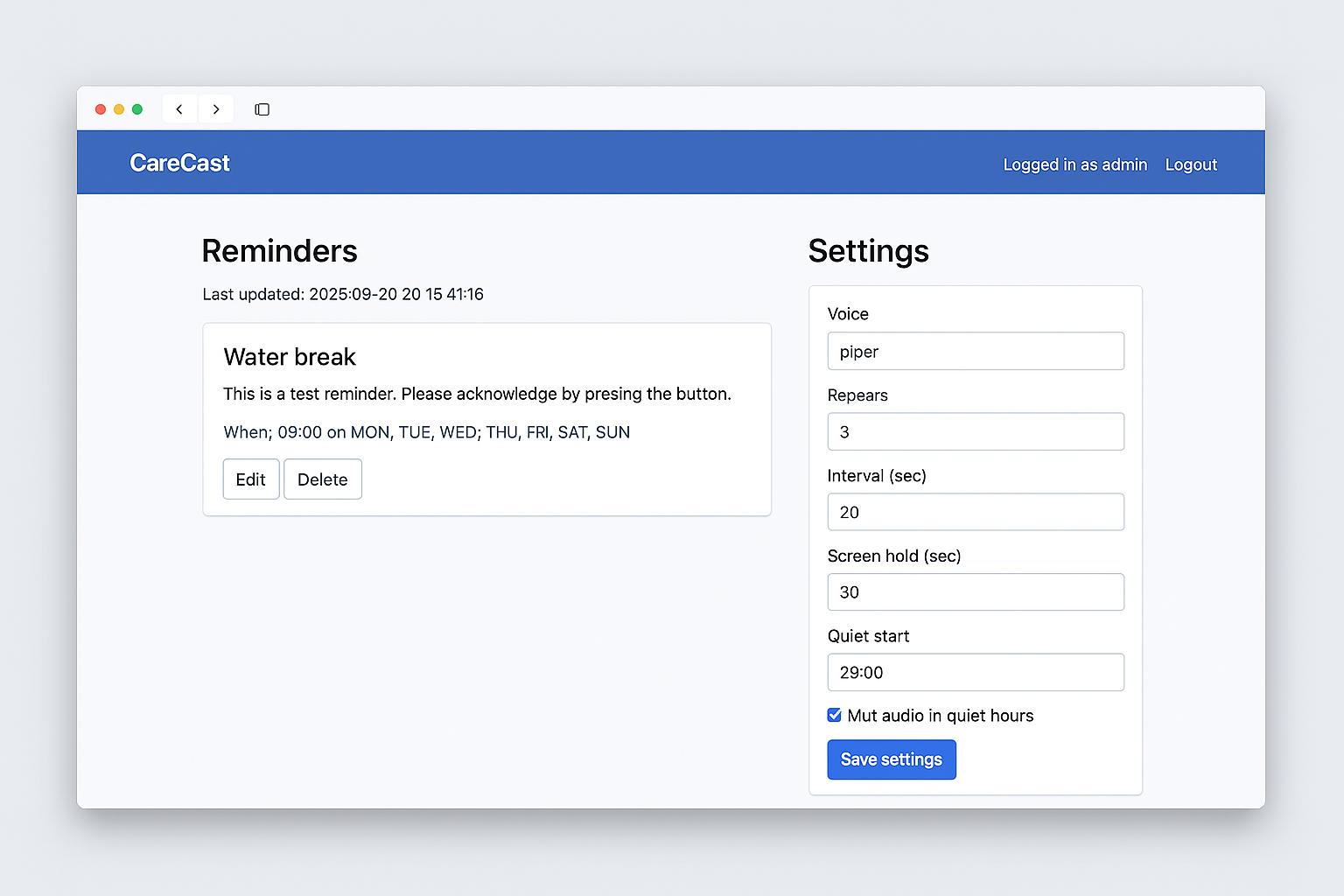Viewport: 1344px width, 896px height.
Task: Select the Screen hold (sec) field
Action: click(975, 591)
